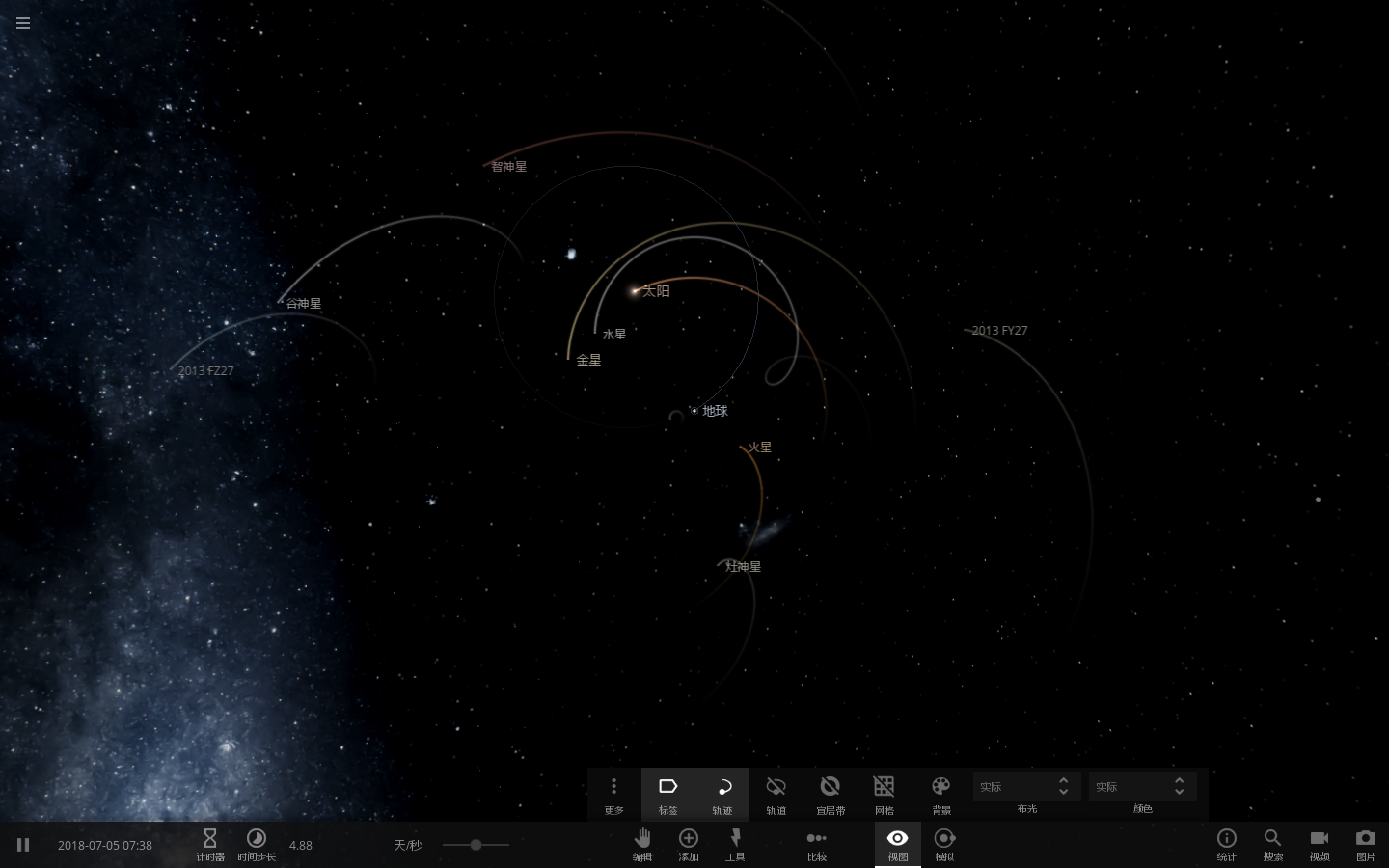The image size is (1389, 868).
Task: Click the time step value 4.88
Action: (x=301, y=845)
